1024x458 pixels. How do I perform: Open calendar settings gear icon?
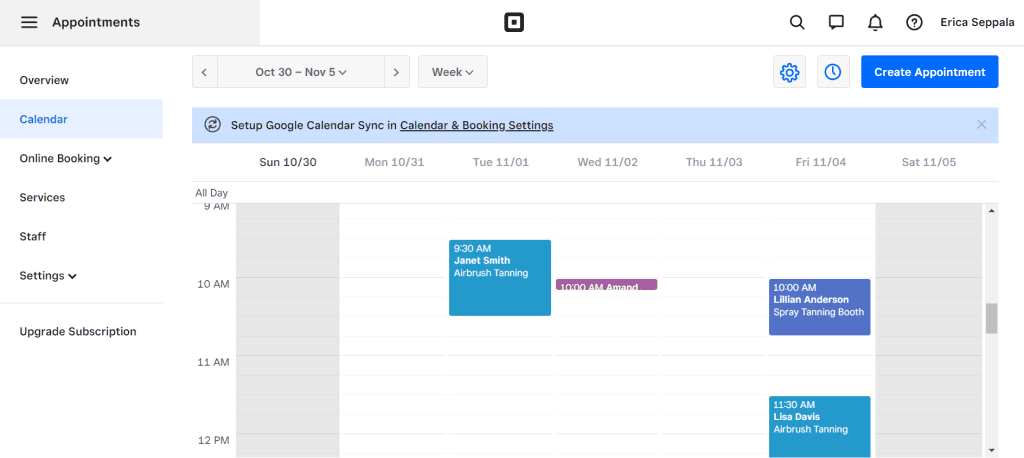pos(789,72)
